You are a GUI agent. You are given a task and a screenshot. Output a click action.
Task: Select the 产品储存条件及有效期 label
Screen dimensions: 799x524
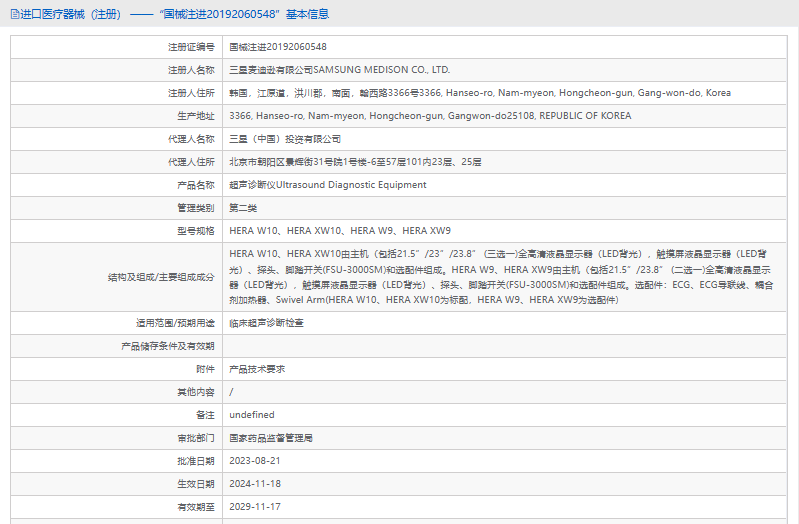pos(168,346)
